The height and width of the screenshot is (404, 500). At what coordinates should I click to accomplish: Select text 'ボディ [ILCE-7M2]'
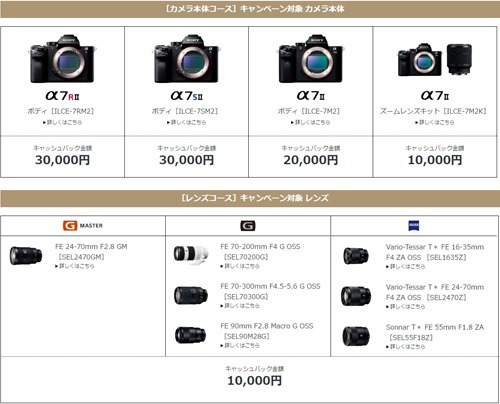coord(309,111)
